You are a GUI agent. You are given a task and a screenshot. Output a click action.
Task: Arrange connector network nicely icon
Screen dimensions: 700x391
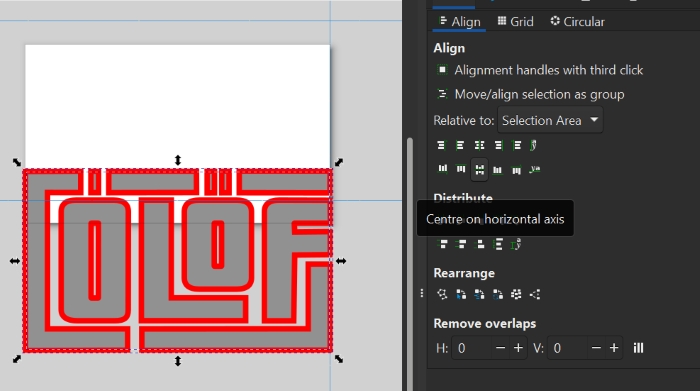pos(442,294)
